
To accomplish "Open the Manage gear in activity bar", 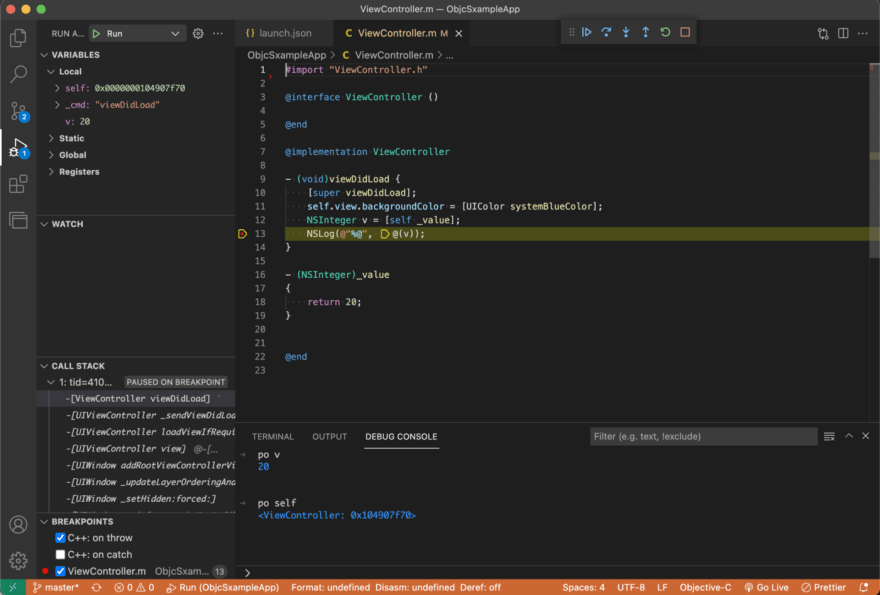I will click(x=19, y=560).
